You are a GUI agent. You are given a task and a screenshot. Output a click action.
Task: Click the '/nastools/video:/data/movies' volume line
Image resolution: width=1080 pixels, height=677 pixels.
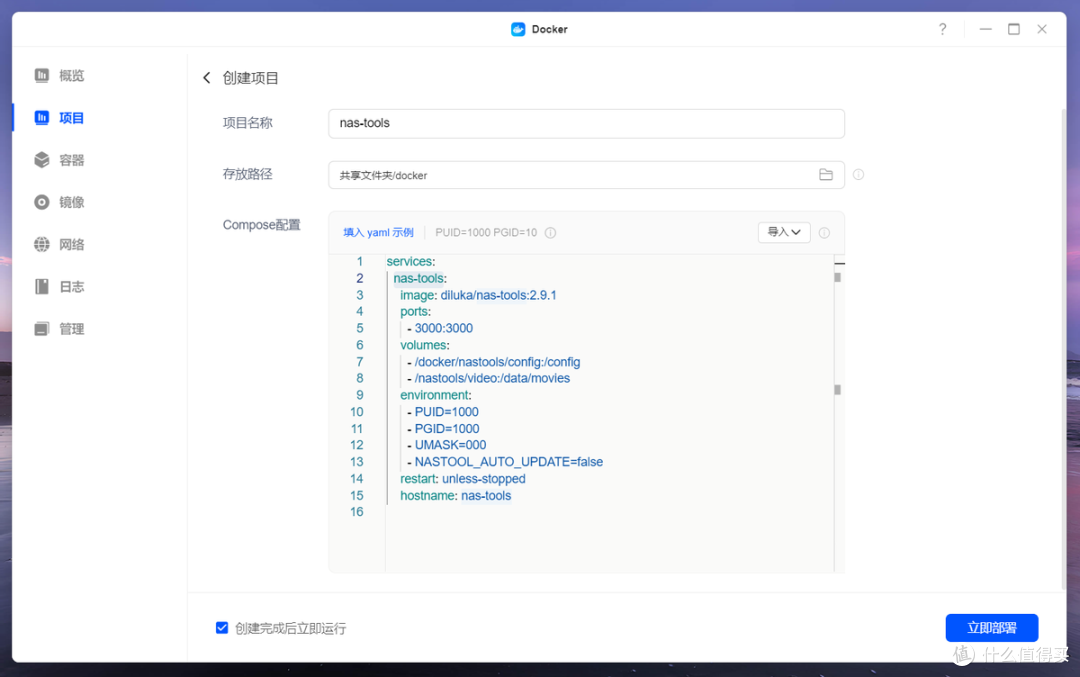click(x=488, y=378)
